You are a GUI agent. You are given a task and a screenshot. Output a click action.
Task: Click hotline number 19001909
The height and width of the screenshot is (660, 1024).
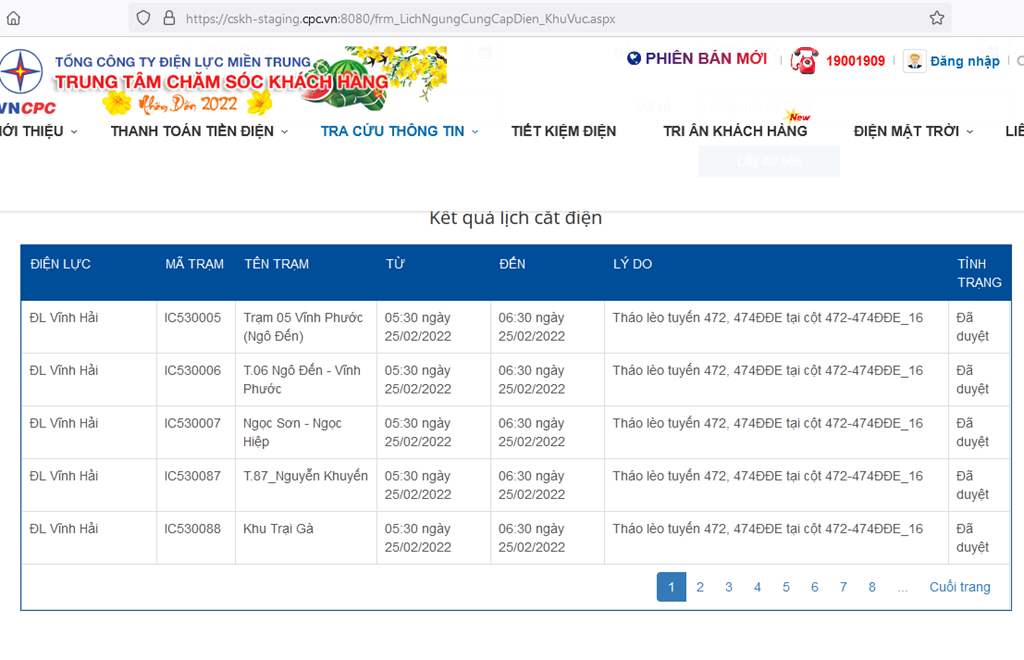pyautogui.click(x=855, y=61)
